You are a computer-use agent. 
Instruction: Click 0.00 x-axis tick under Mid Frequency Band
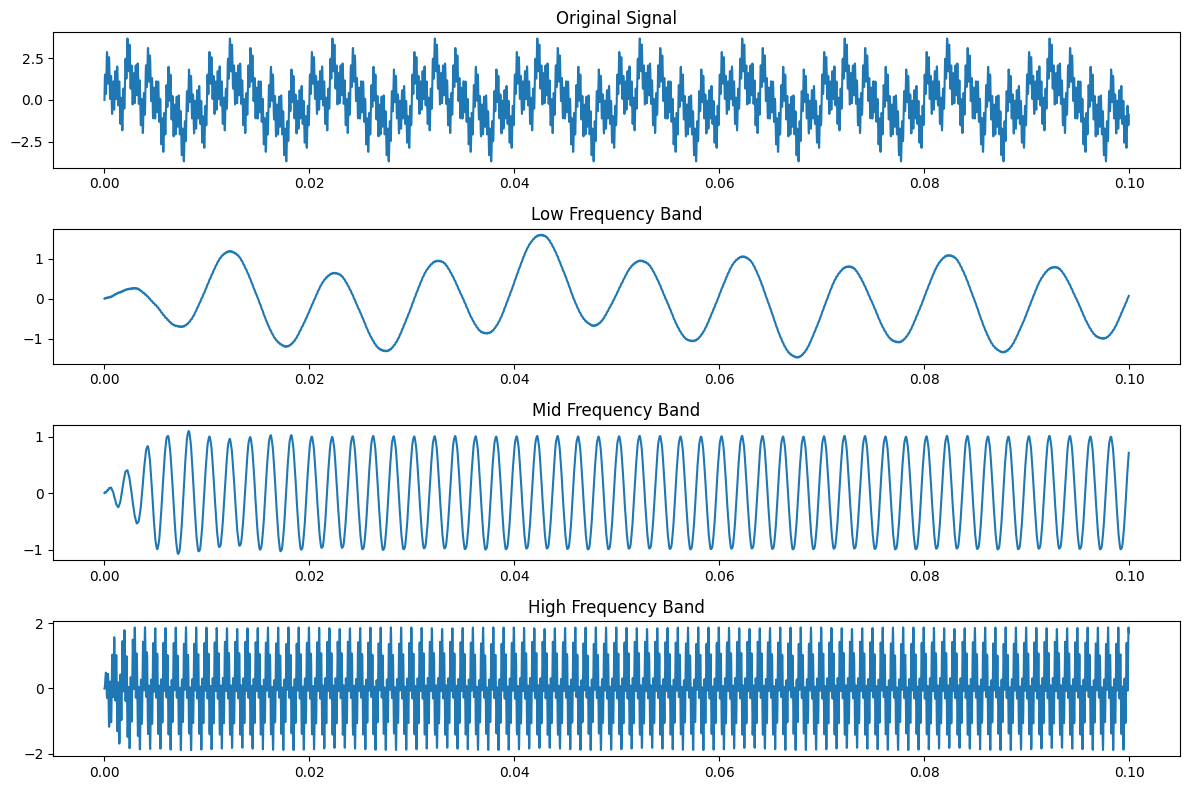[104, 577]
